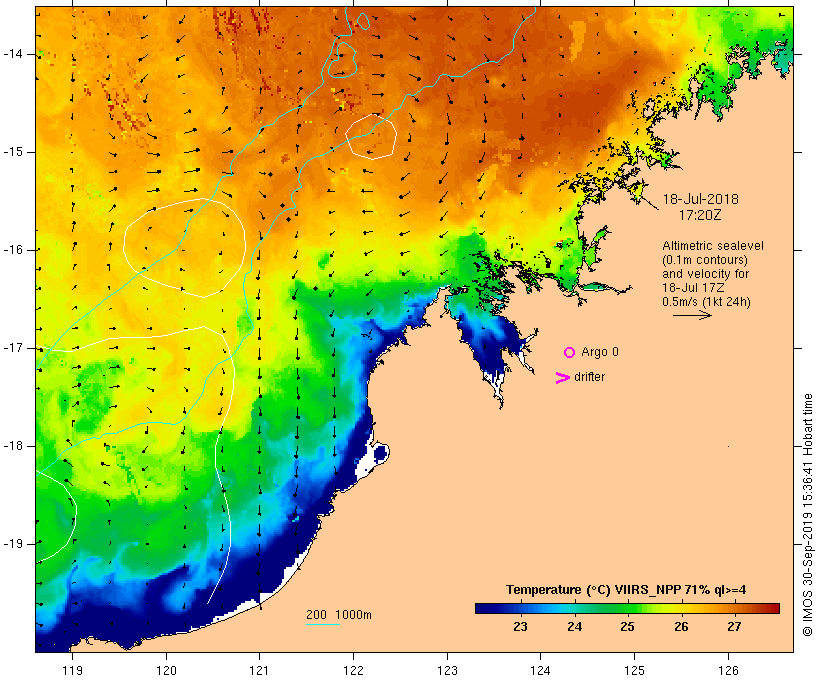820x680 pixels.
Task: Click the 'Altimetric sealevel' label
Action: (713, 246)
